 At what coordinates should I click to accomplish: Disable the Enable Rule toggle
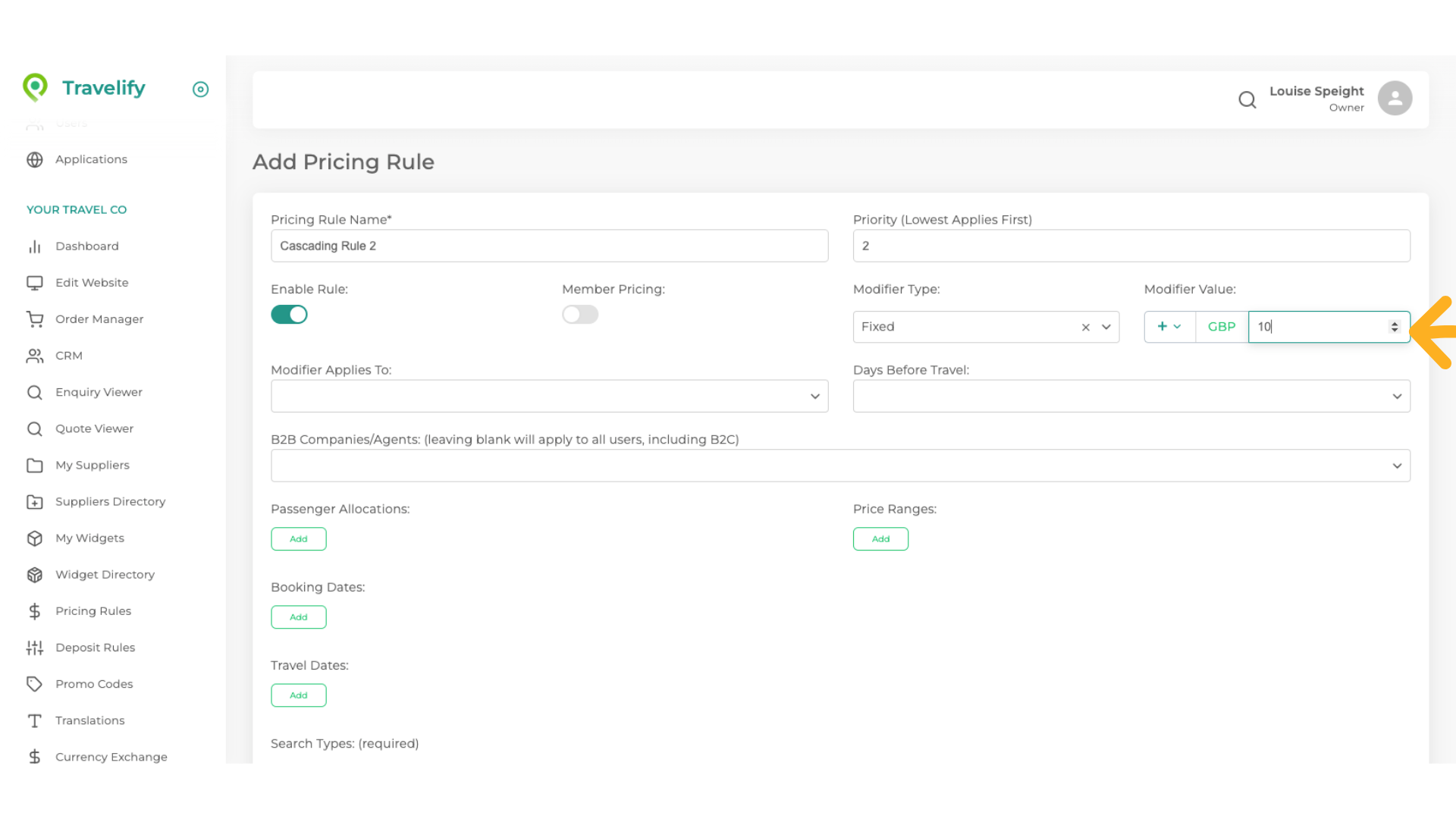pos(289,315)
